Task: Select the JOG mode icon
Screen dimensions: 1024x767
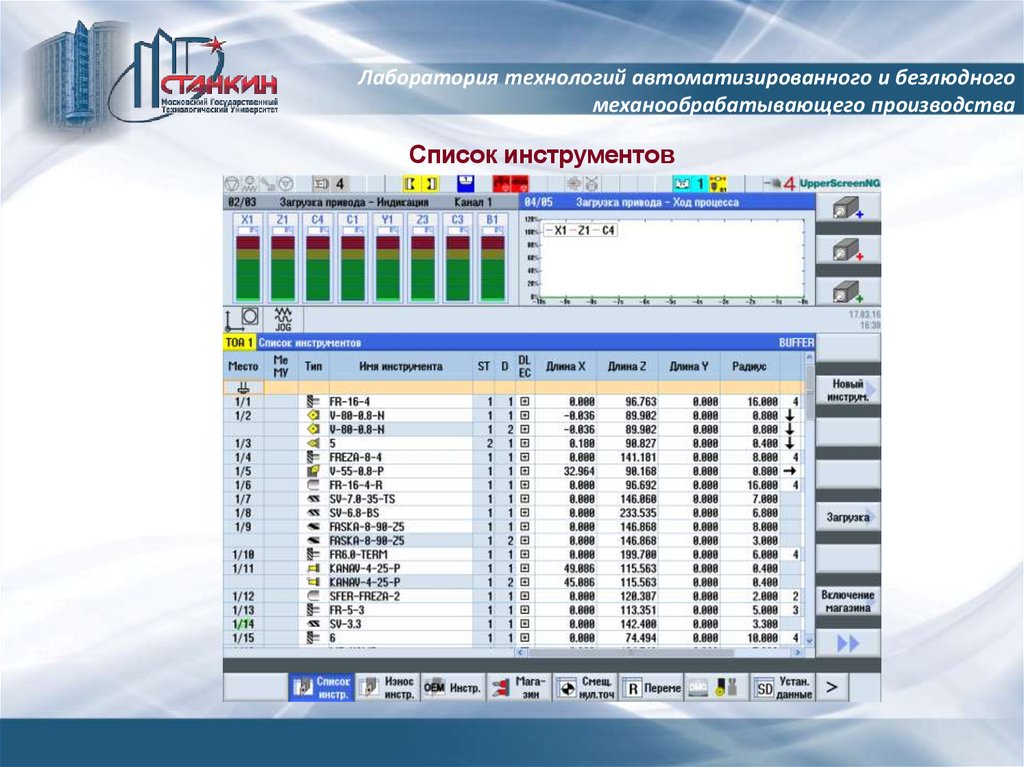Action: [x=283, y=319]
